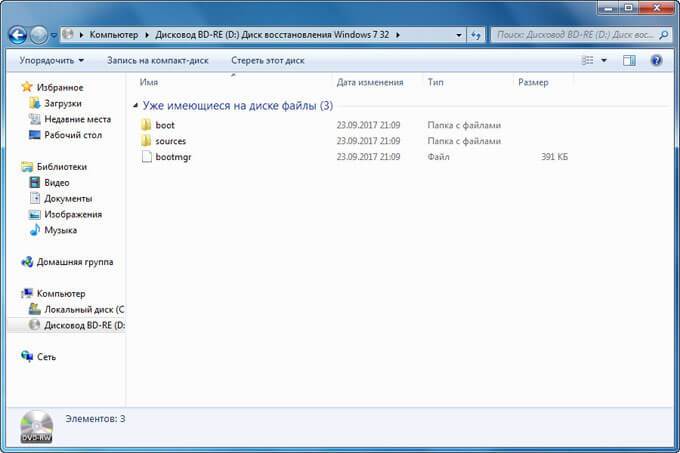Open the help question mark icon
Image resolution: width=680 pixels, height=453 pixels.
[x=656, y=60]
